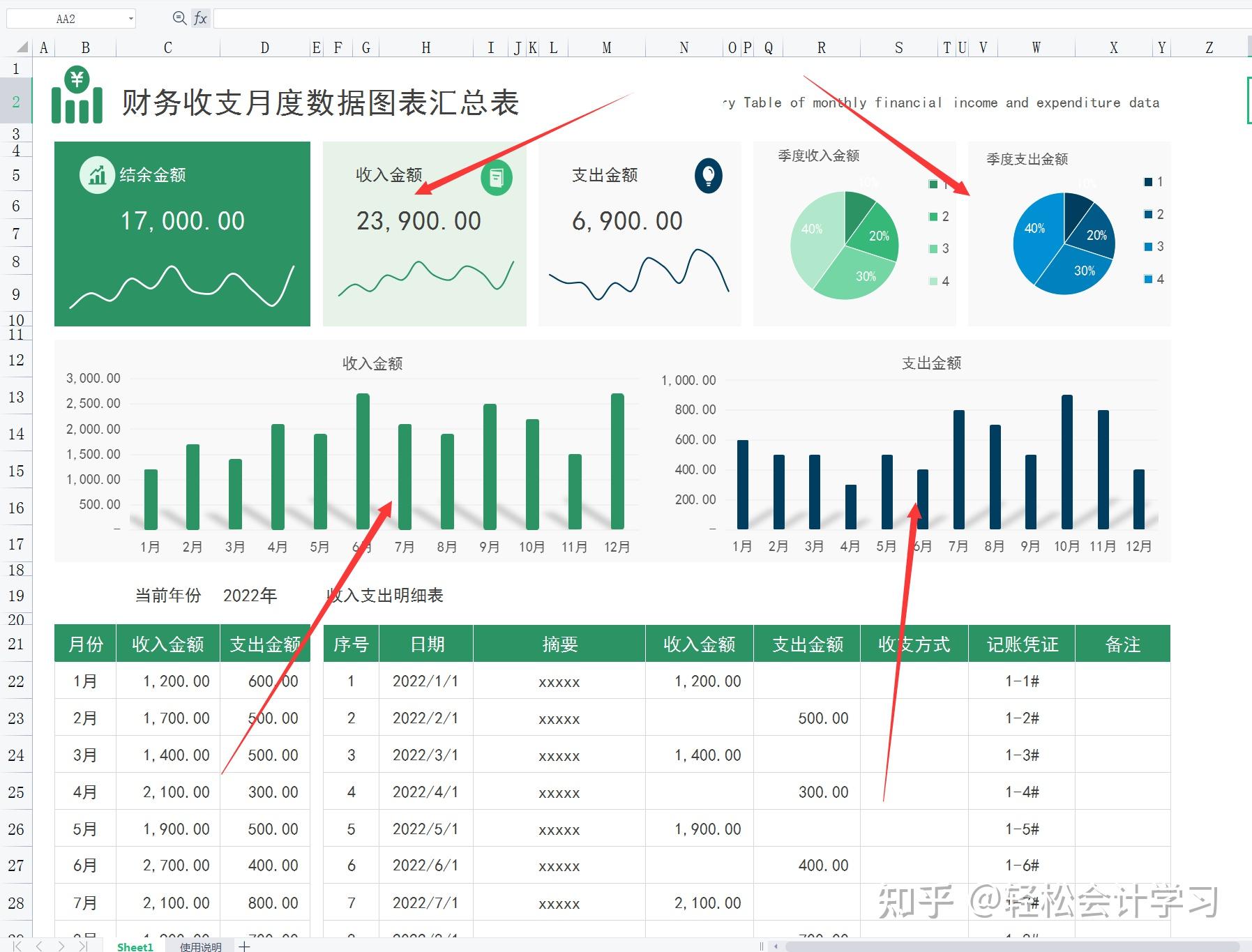Click the 当前年份 label cell
Image resolution: width=1252 pixels, height=952 pixels.
[x=168, y=595]
